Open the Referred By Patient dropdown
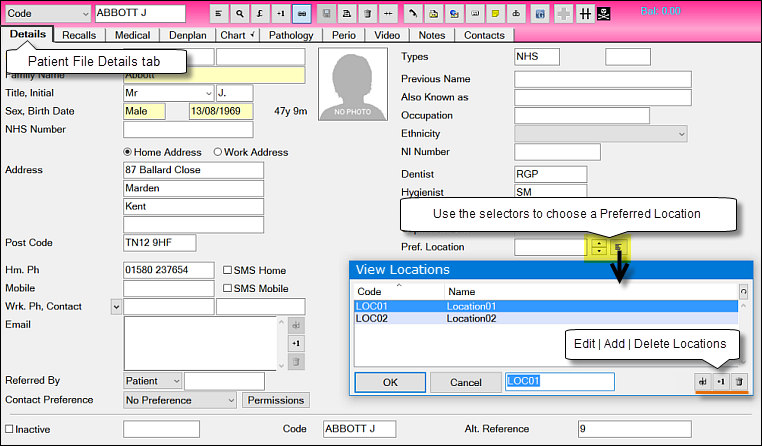Viewport: 762px width, 446px height. click(153, 381)
